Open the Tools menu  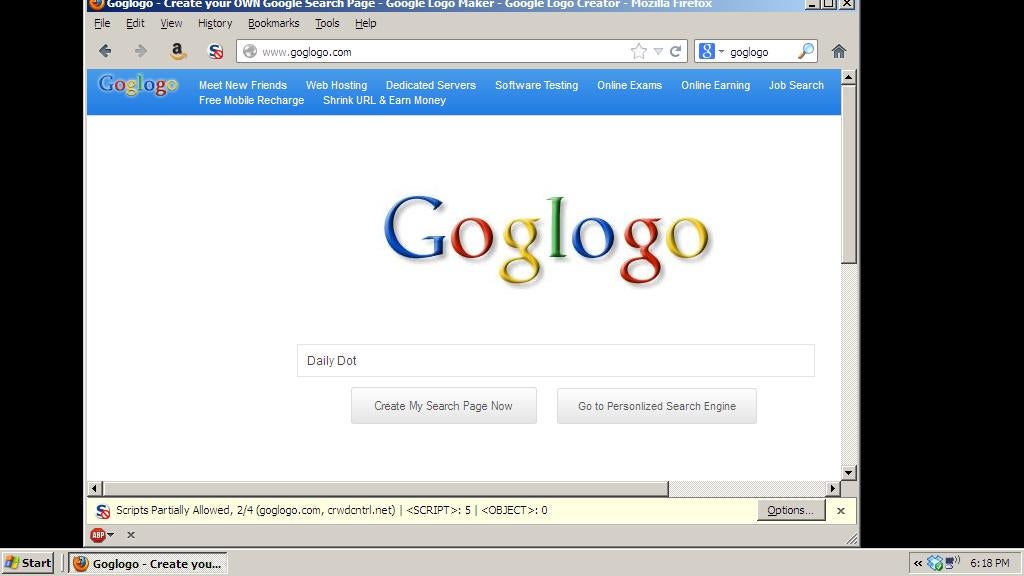[x=327, y=24]
